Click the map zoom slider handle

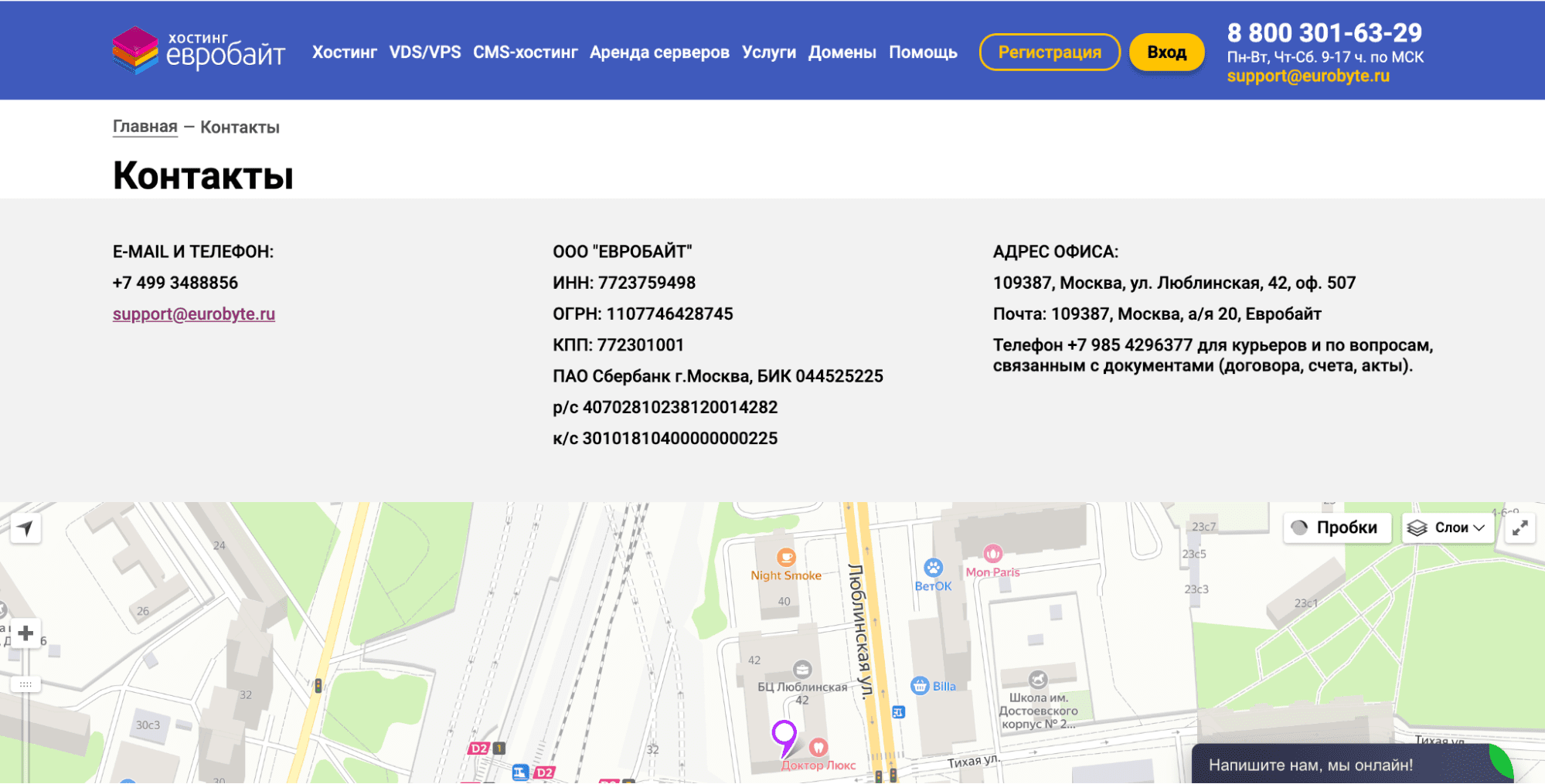coord(26,684)
